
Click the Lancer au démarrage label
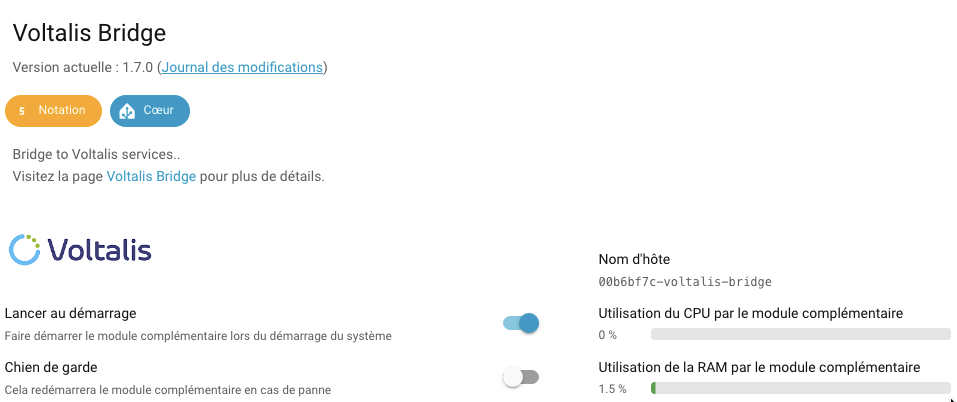(70, 313)
